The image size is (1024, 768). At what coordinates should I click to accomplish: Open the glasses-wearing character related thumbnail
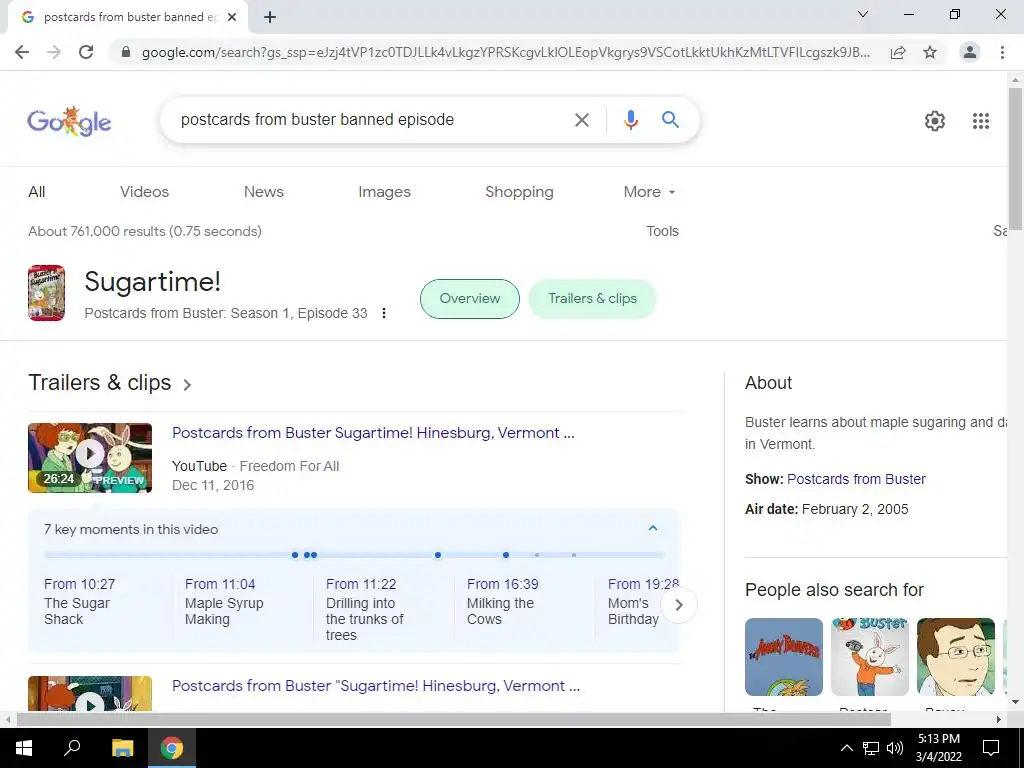[955, 657]
